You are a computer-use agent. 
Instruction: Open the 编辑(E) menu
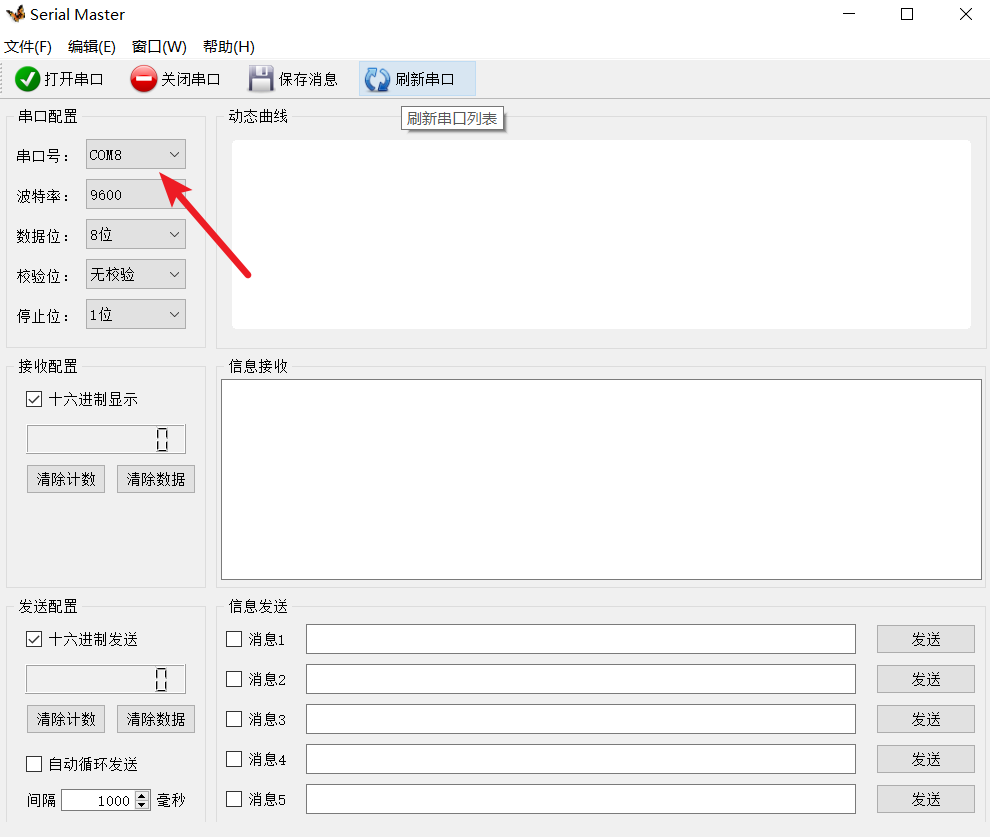pyautogui.click(x=92, y=47)
